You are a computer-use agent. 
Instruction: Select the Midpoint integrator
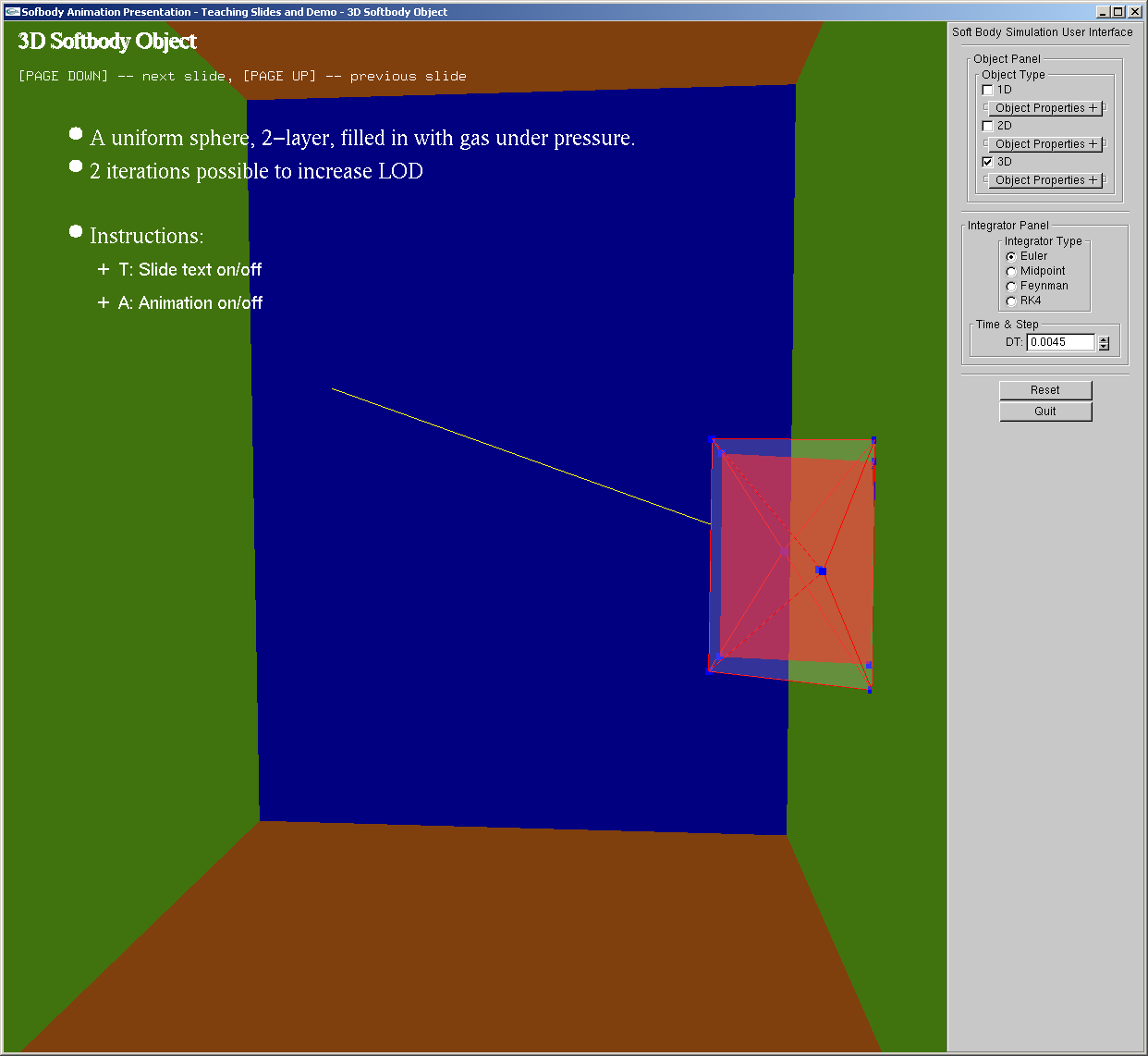[1011, 271]
